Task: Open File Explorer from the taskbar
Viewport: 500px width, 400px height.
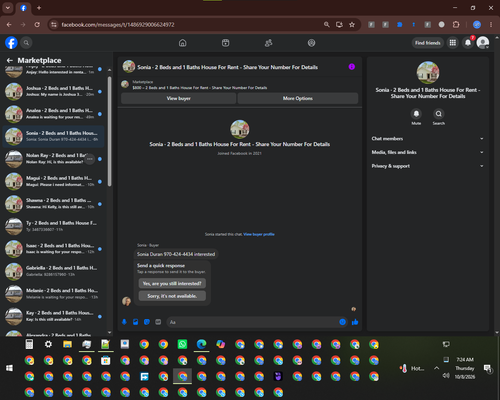Action: pos(67,344)
